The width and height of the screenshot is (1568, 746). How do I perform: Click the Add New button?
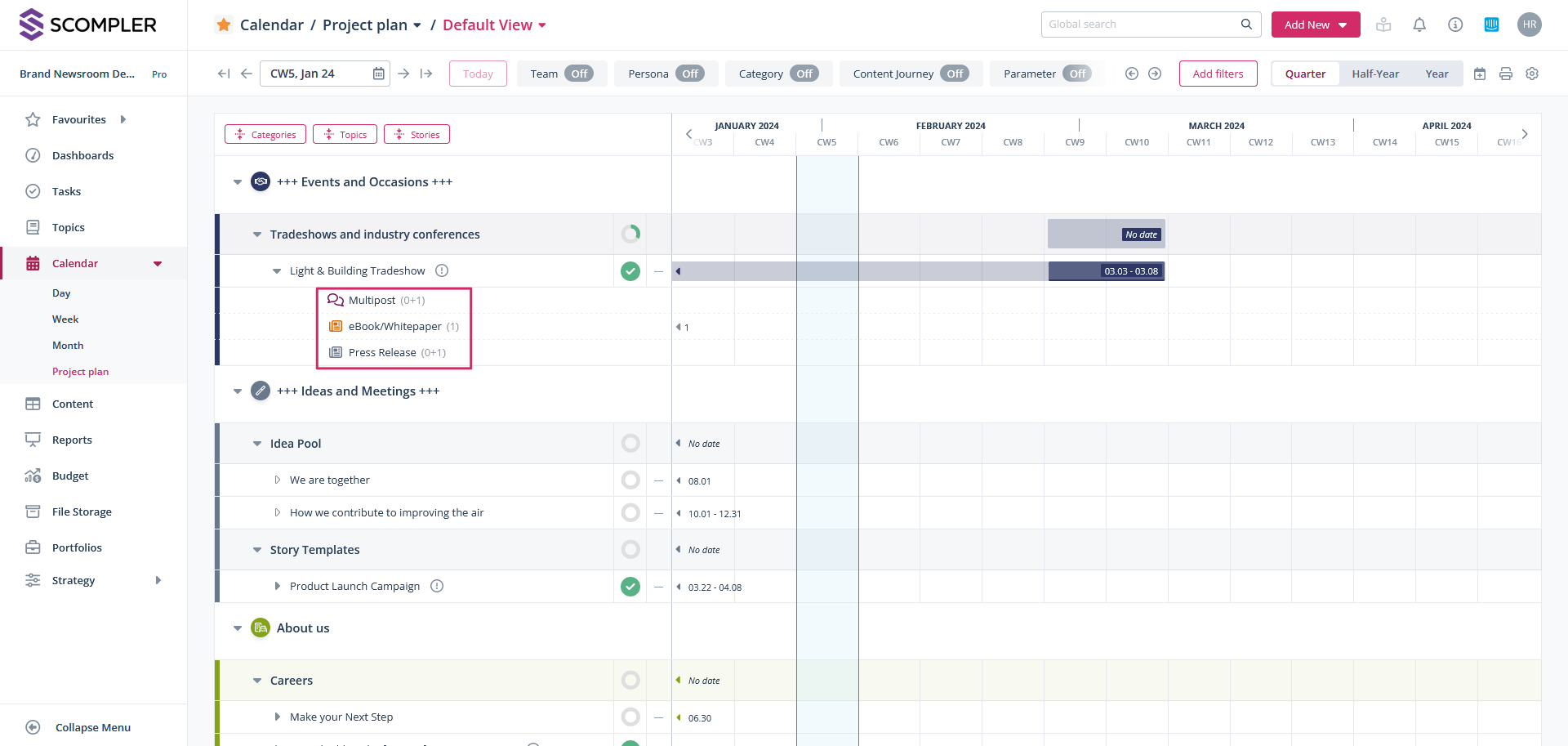click(x=1315, y=25)
